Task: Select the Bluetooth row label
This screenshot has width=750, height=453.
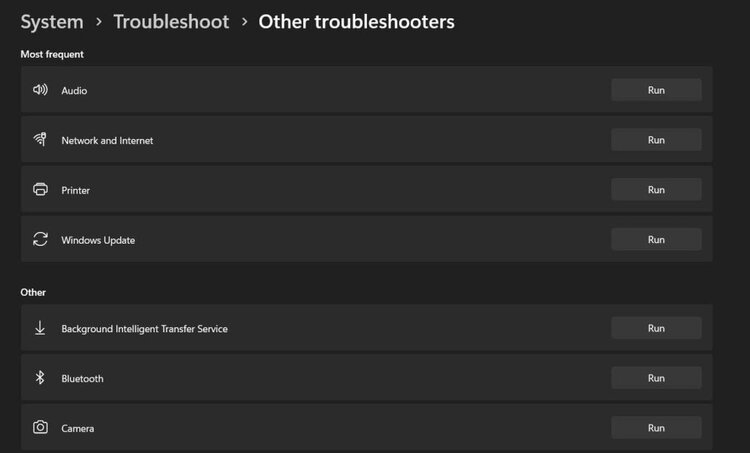Action: pyautogui.click(x=82, y=379)
